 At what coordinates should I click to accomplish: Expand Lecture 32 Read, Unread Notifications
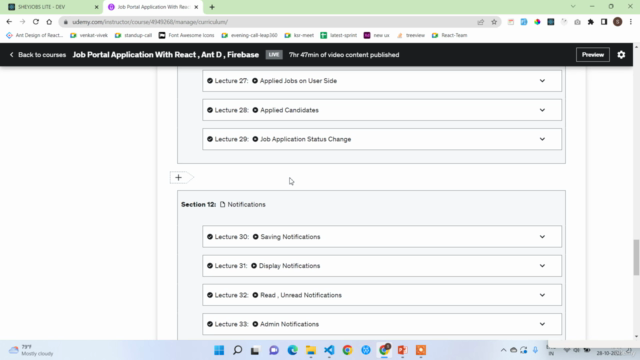click(542, 295)
